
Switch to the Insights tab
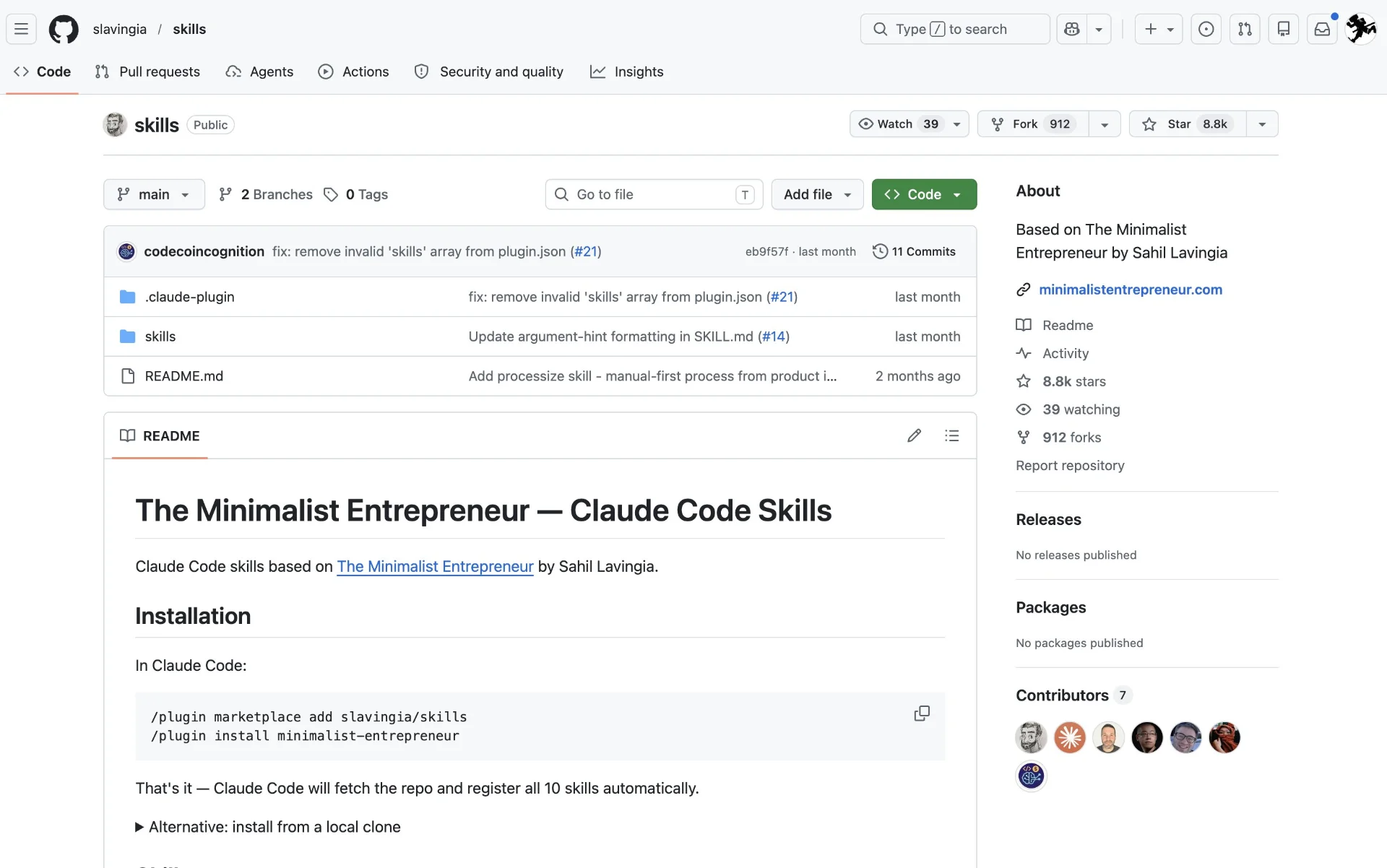pos(627,71)
